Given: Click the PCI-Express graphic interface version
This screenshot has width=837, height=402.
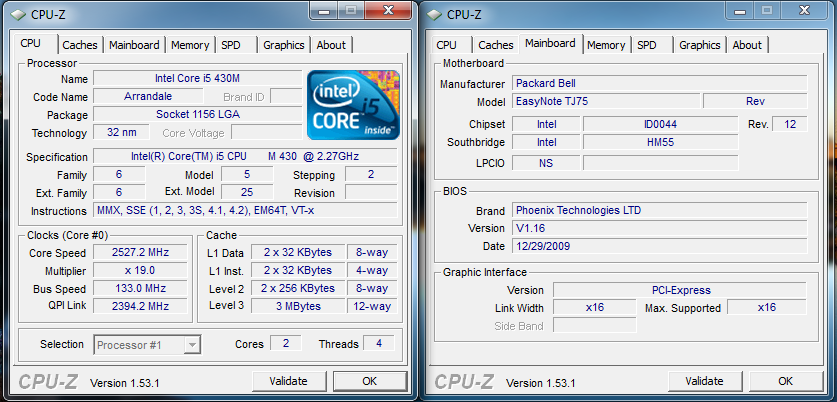Looking at the screenshot, I should [680, 290].
